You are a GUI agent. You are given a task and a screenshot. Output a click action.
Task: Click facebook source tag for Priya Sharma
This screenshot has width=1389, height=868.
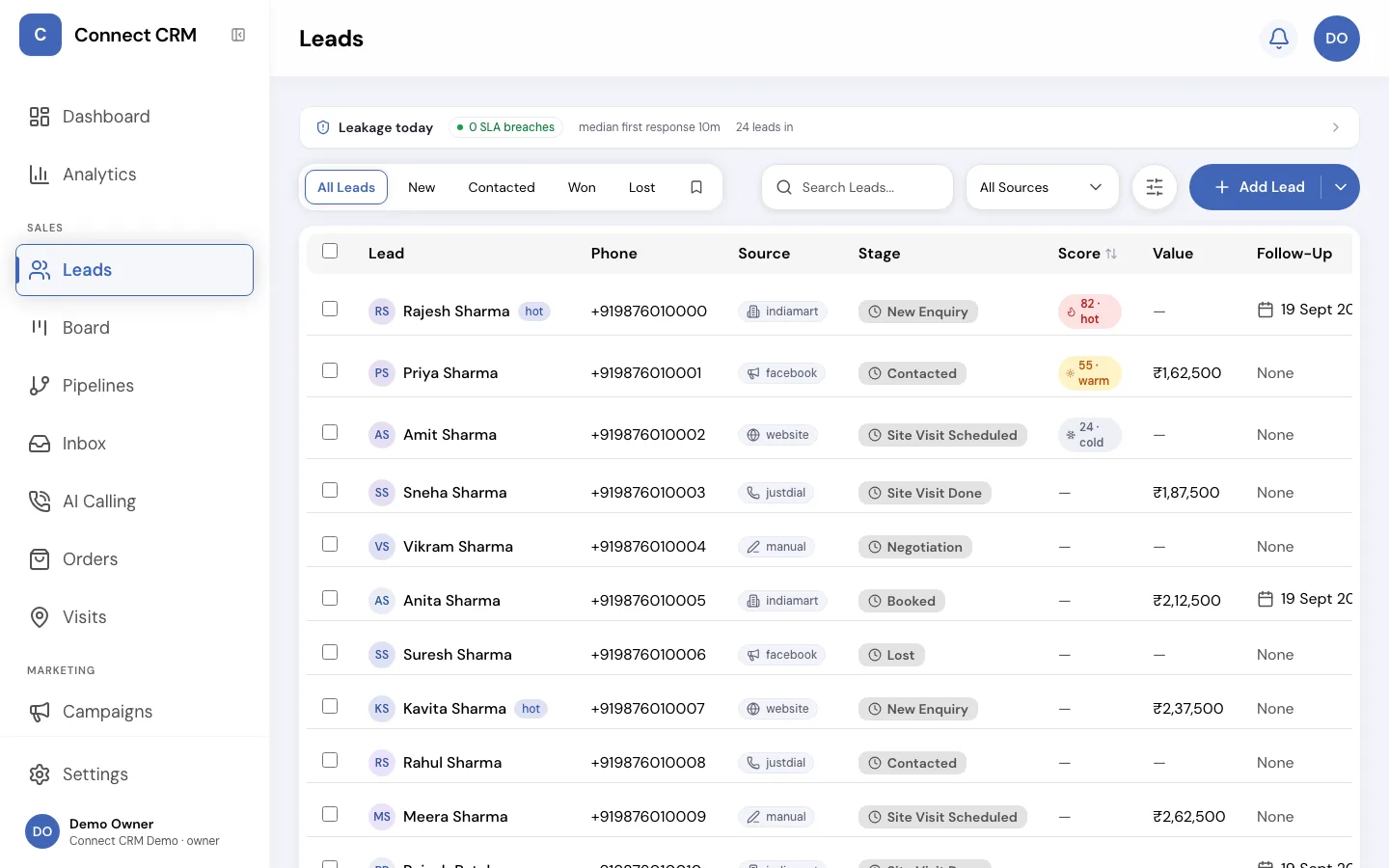point(782,373)
